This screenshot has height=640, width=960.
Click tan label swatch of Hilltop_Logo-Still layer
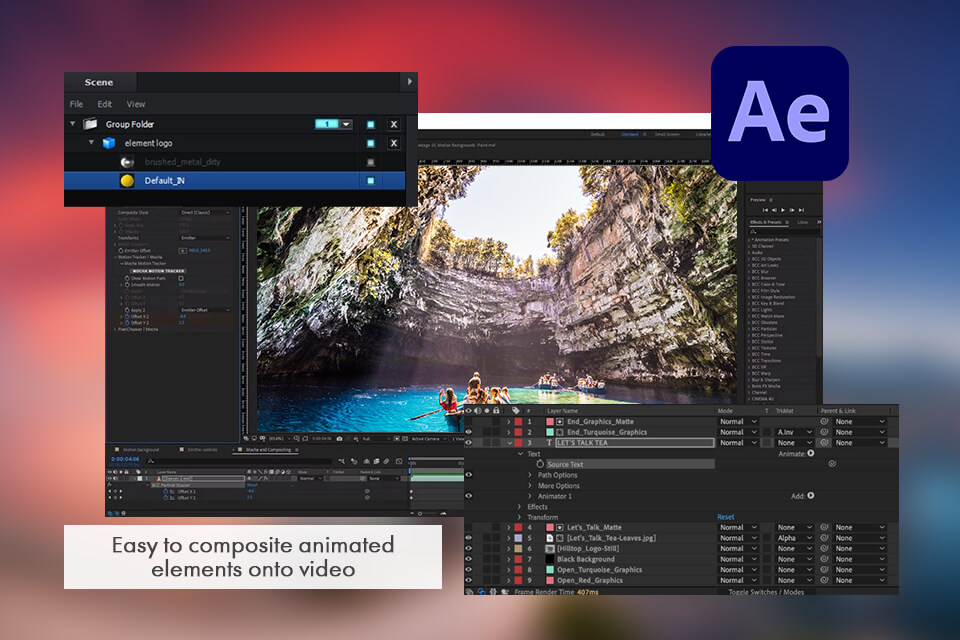[x=518, y=549]
